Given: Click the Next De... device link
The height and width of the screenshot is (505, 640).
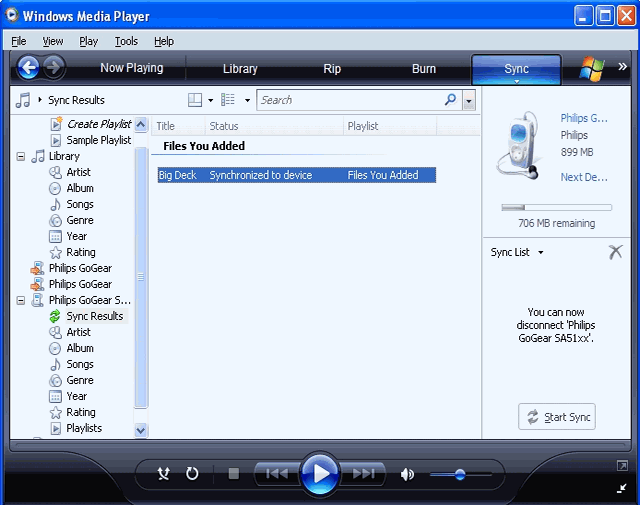Looking at the screenshot, I should pyautogui.click(x=584, y=177).
